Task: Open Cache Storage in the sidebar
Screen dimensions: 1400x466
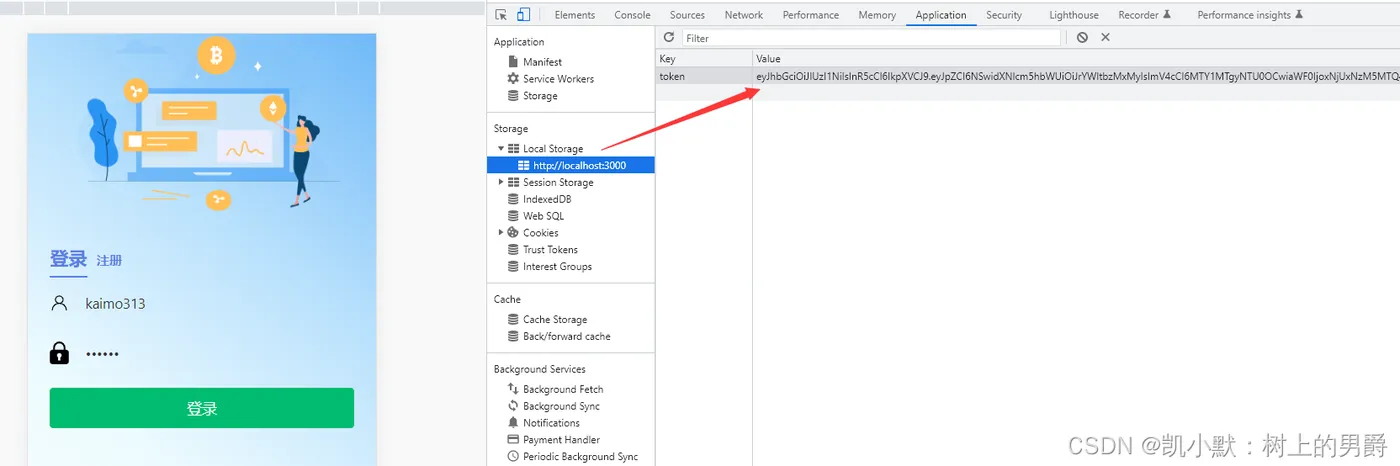Action: [555, 320]
